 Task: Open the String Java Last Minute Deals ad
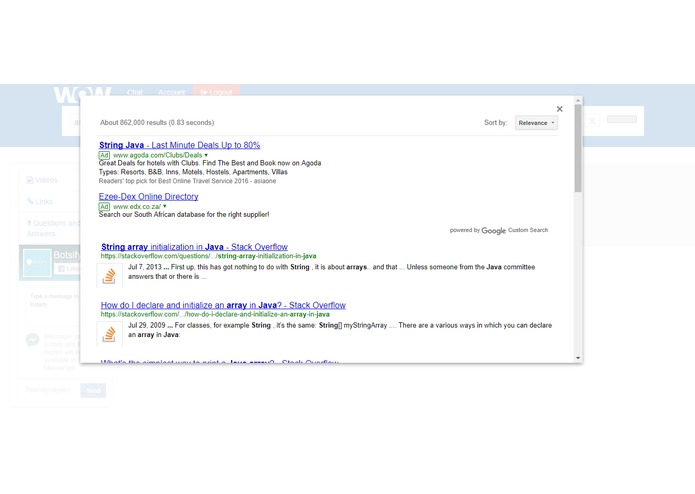click(180, 145)
